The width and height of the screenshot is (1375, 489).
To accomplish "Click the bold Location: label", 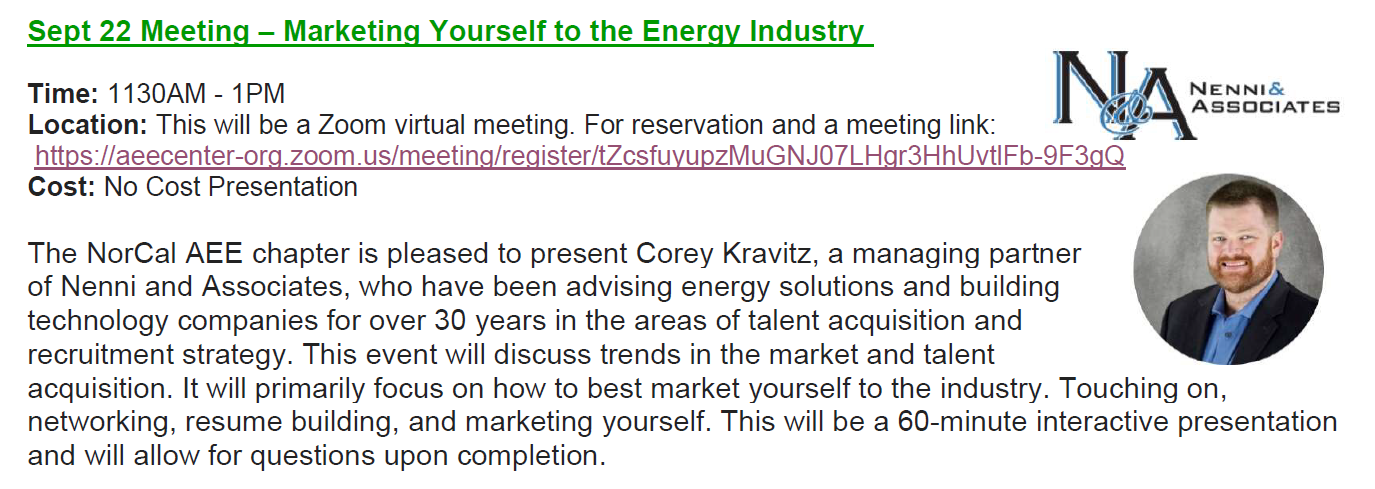I will tap(88, 125).
